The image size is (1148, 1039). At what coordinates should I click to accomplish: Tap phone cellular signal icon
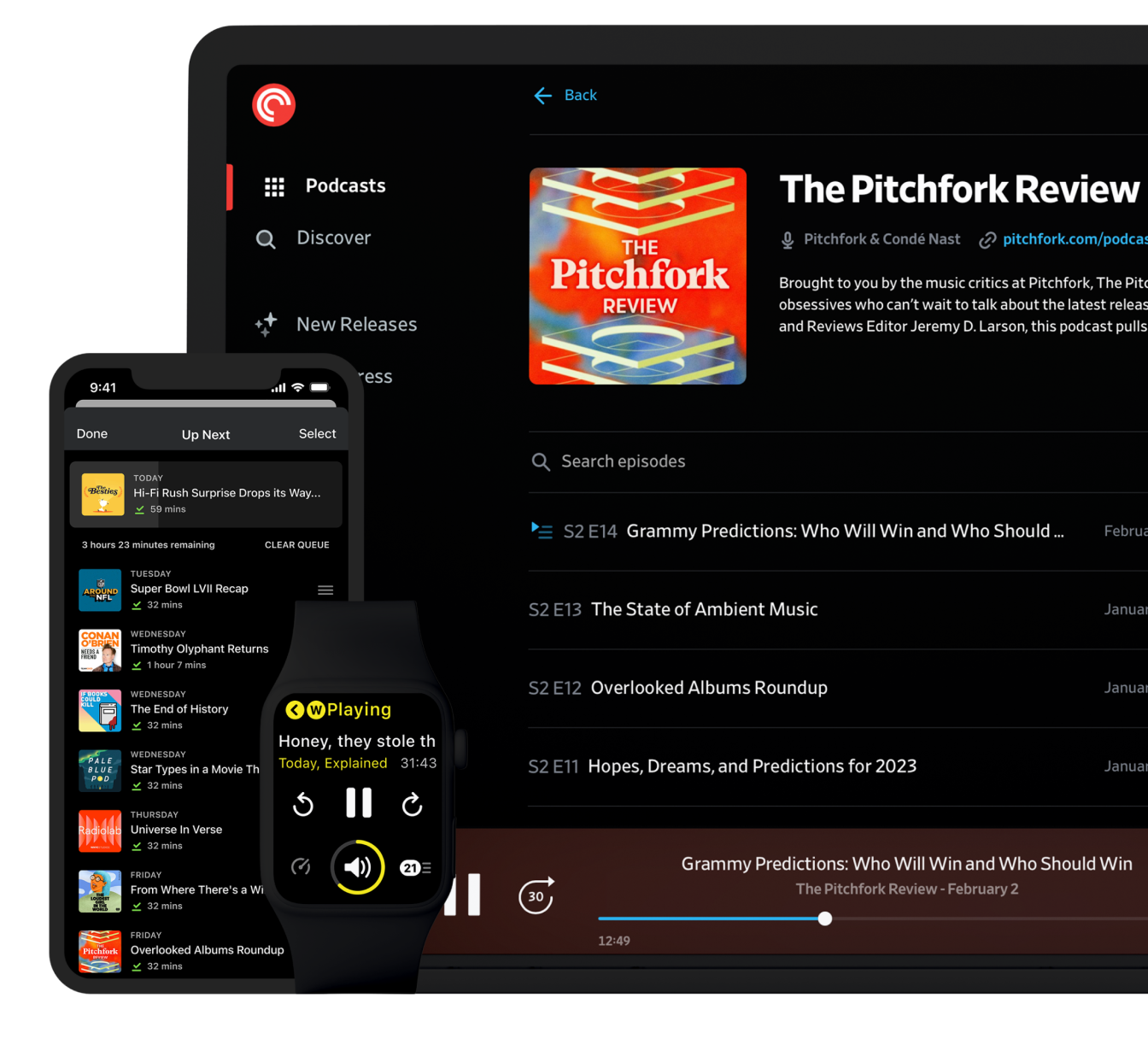pos(278,388)
